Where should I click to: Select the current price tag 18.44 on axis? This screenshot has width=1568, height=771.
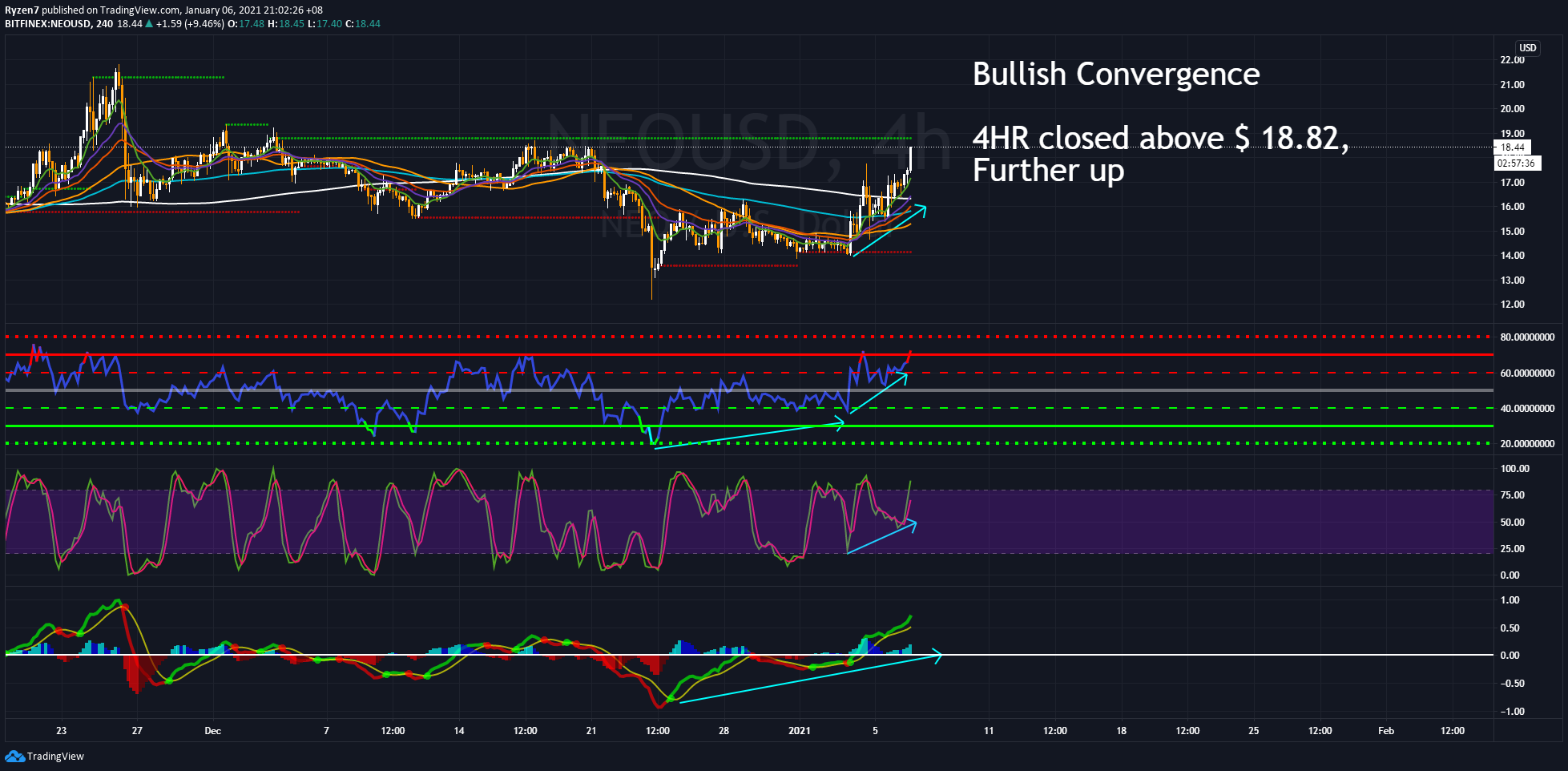coord(1512,147)
